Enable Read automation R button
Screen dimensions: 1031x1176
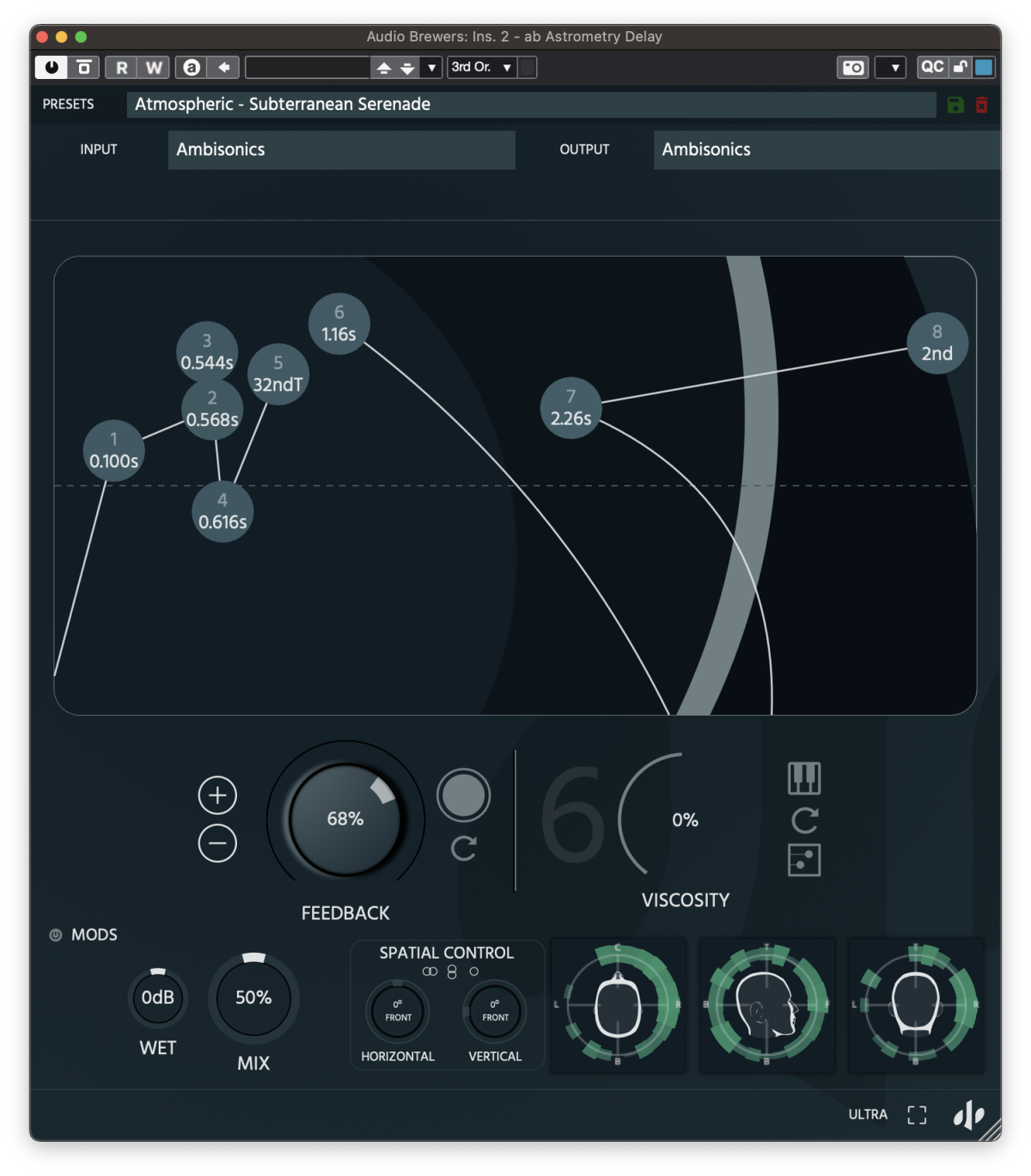pos(121,67)
